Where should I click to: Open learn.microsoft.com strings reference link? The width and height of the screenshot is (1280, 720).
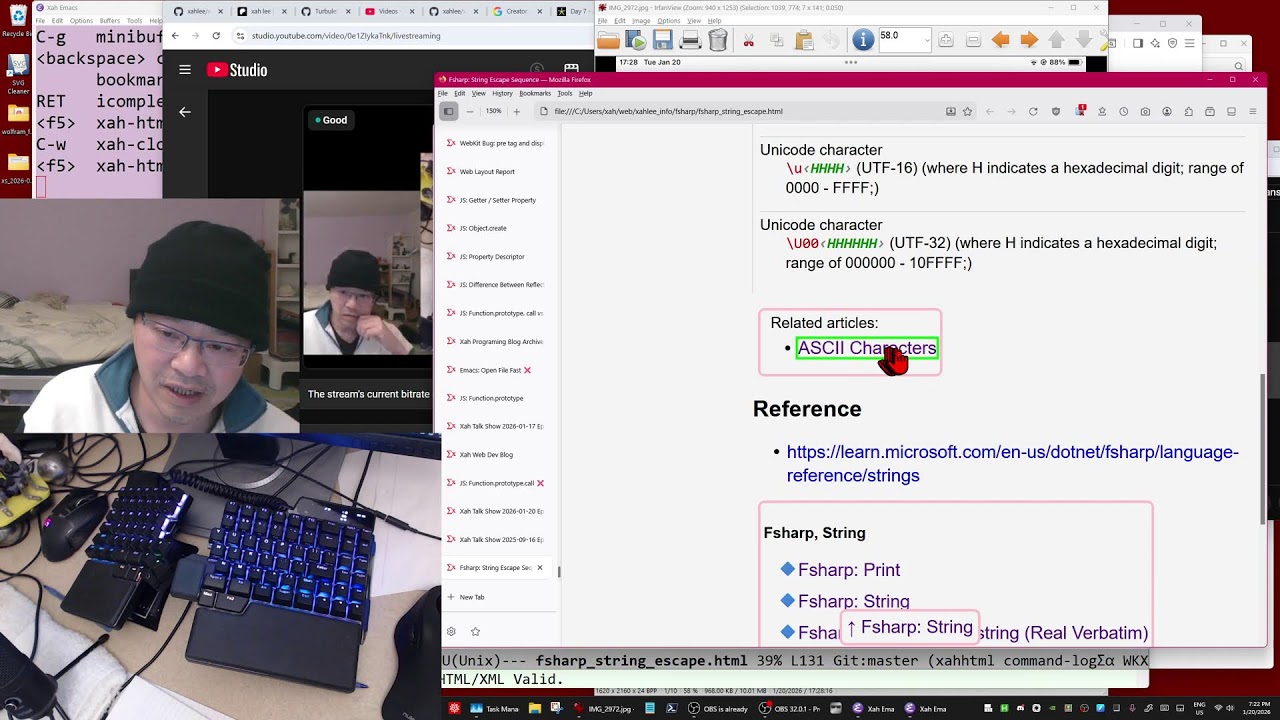coord(1012,463)
